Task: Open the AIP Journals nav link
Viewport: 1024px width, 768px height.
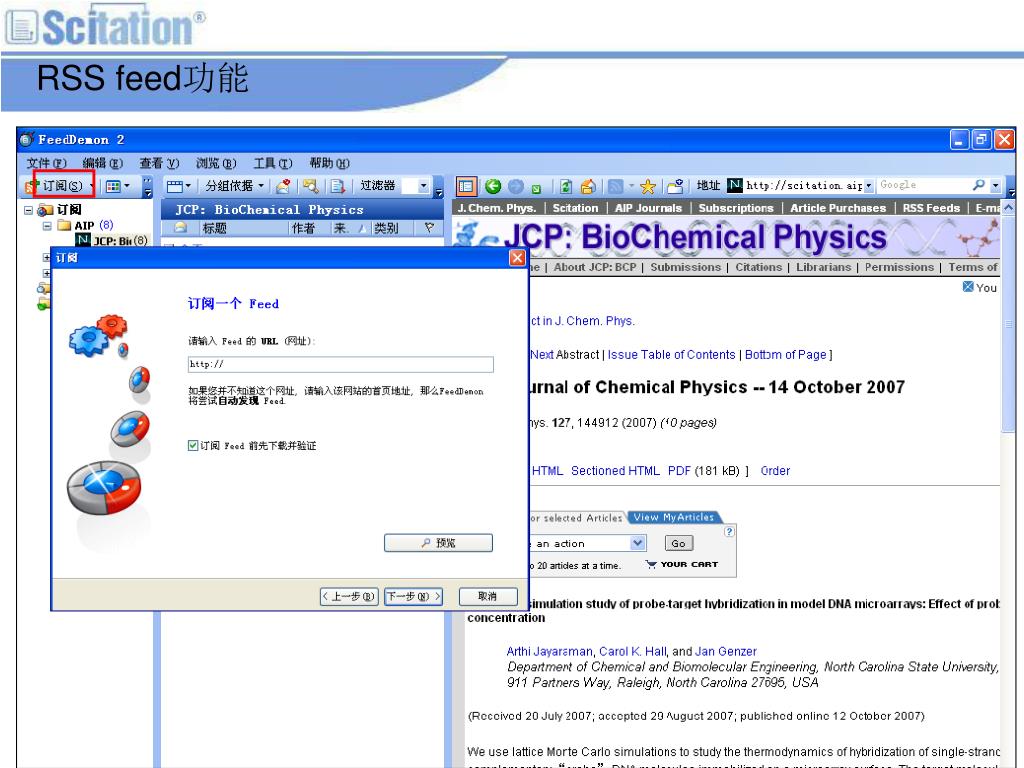Action: (x=648, y=208)
